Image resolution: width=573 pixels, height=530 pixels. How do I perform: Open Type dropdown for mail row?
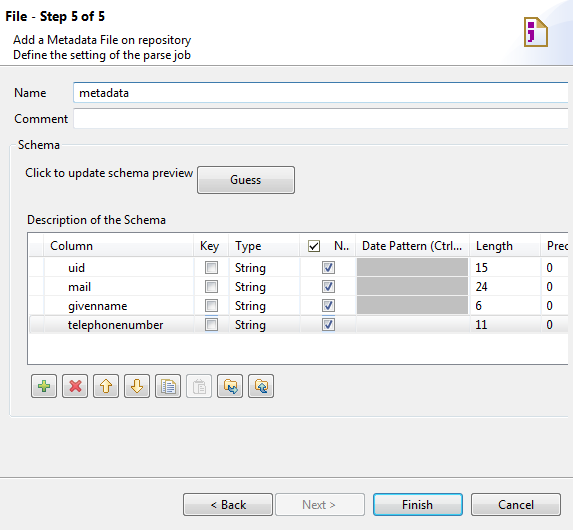click(264, 287)
